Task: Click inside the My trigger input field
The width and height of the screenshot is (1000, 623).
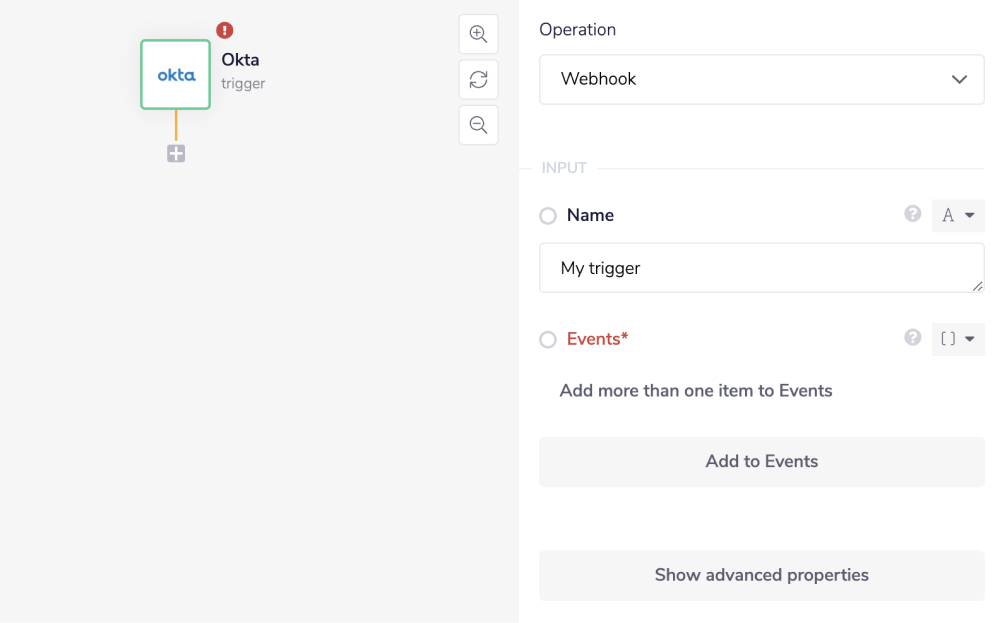Action: click(761, 267)
